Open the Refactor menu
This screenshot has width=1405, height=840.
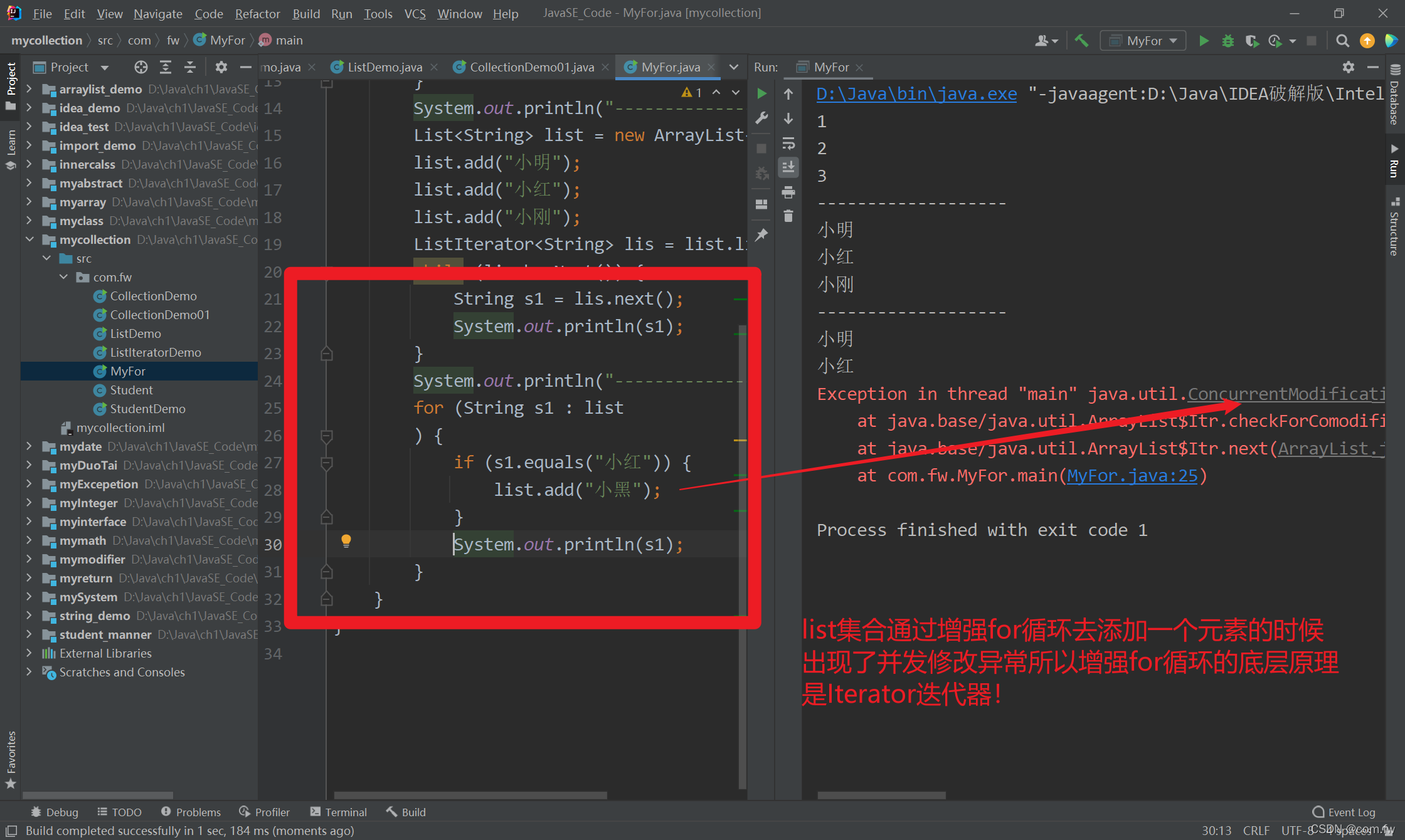(257, 13)
